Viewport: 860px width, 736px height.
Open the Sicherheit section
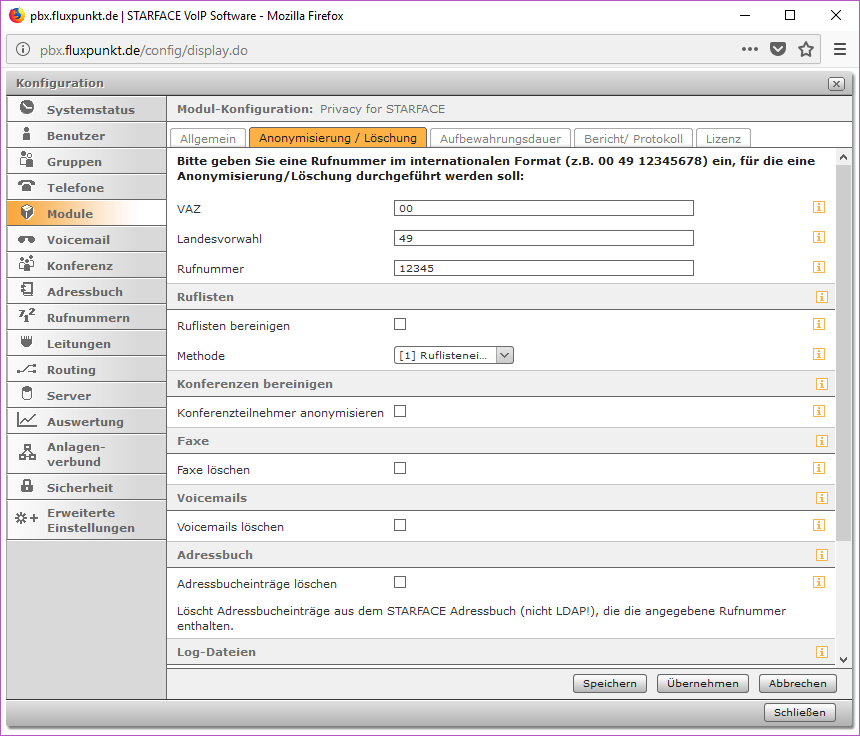tap(87, 488)
